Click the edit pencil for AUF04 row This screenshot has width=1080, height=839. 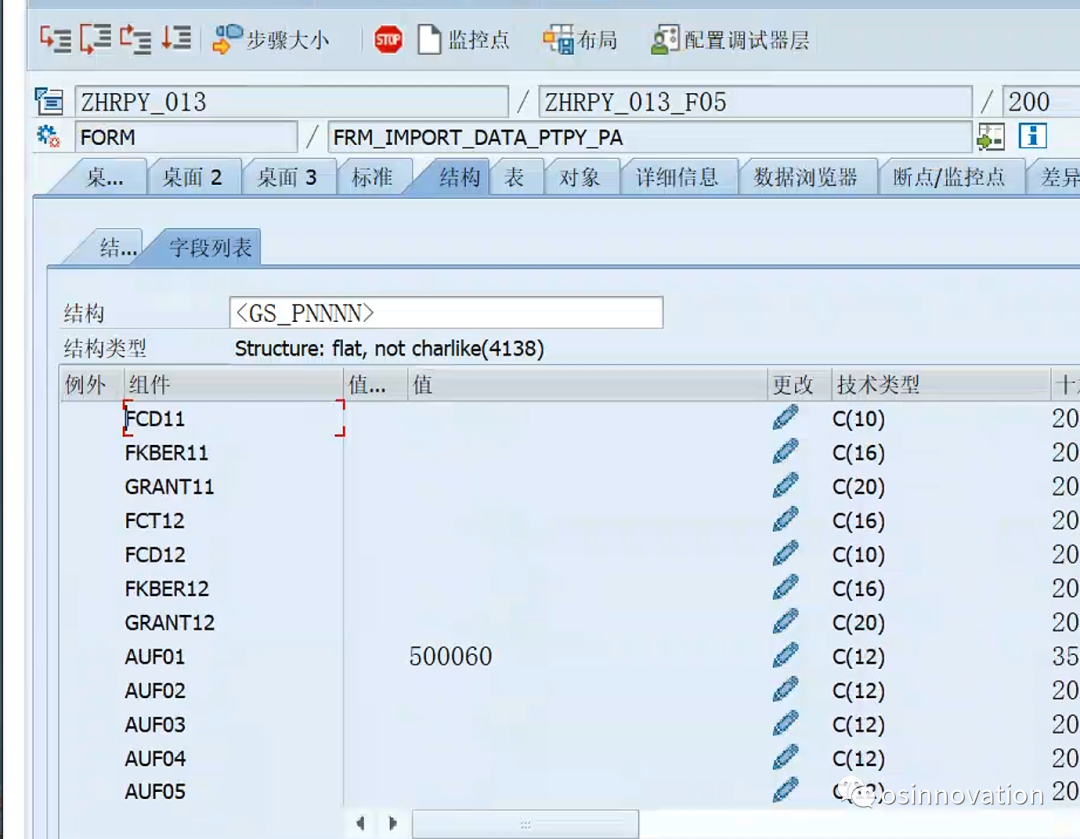785,757
